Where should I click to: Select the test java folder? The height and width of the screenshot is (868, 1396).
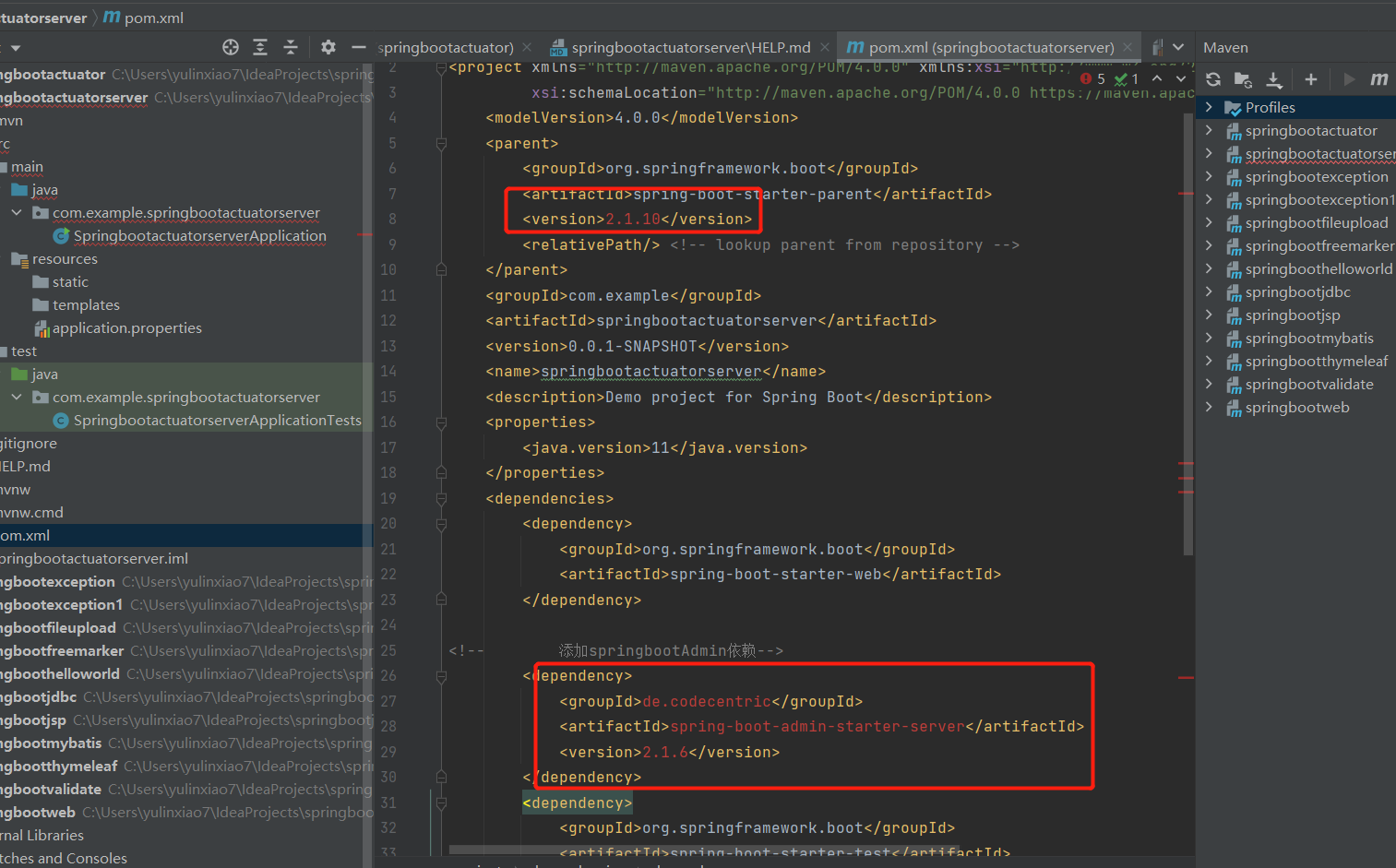[x=44, y=374]
